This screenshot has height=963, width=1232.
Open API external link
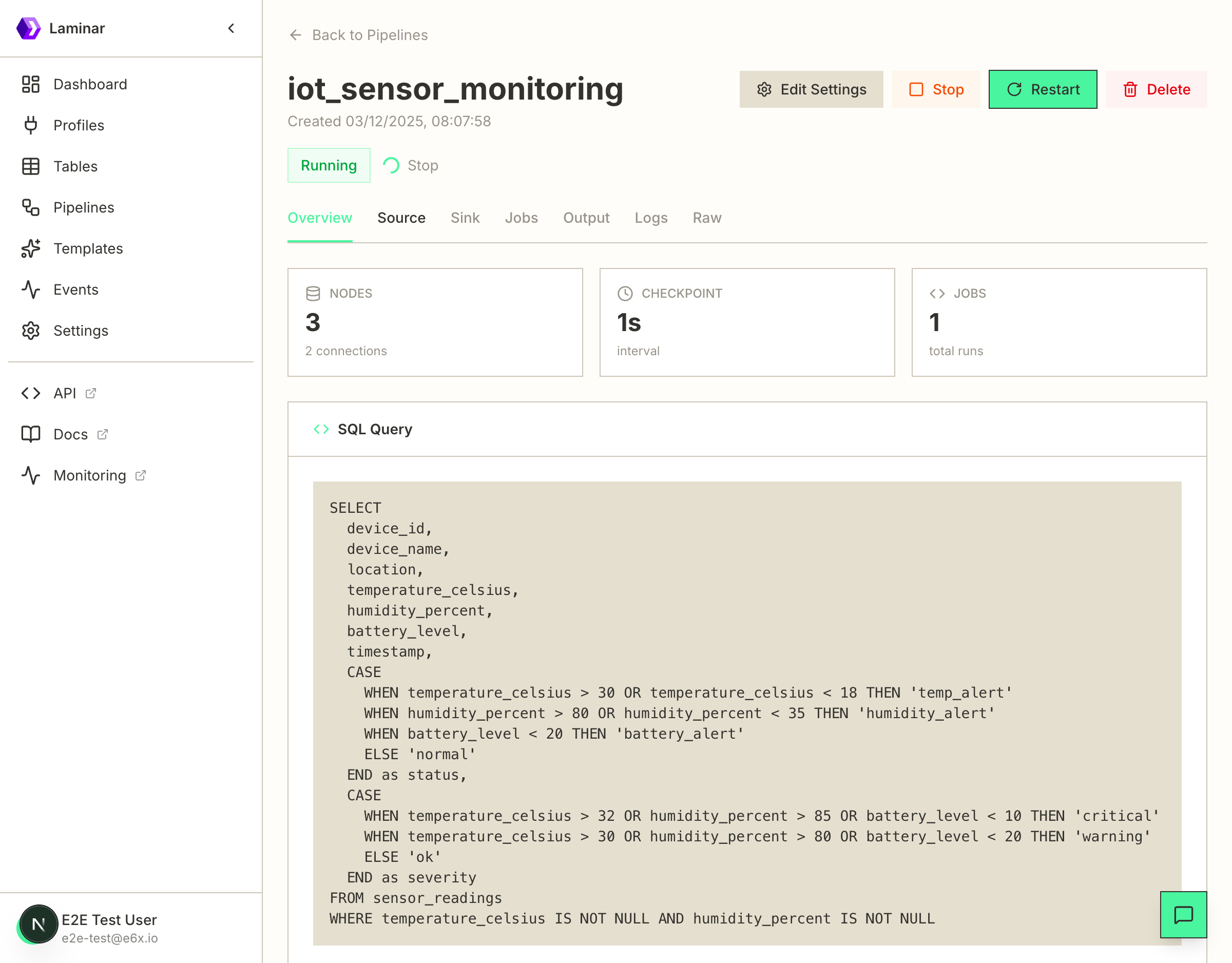pyautogui.click(x=65, y=393)
